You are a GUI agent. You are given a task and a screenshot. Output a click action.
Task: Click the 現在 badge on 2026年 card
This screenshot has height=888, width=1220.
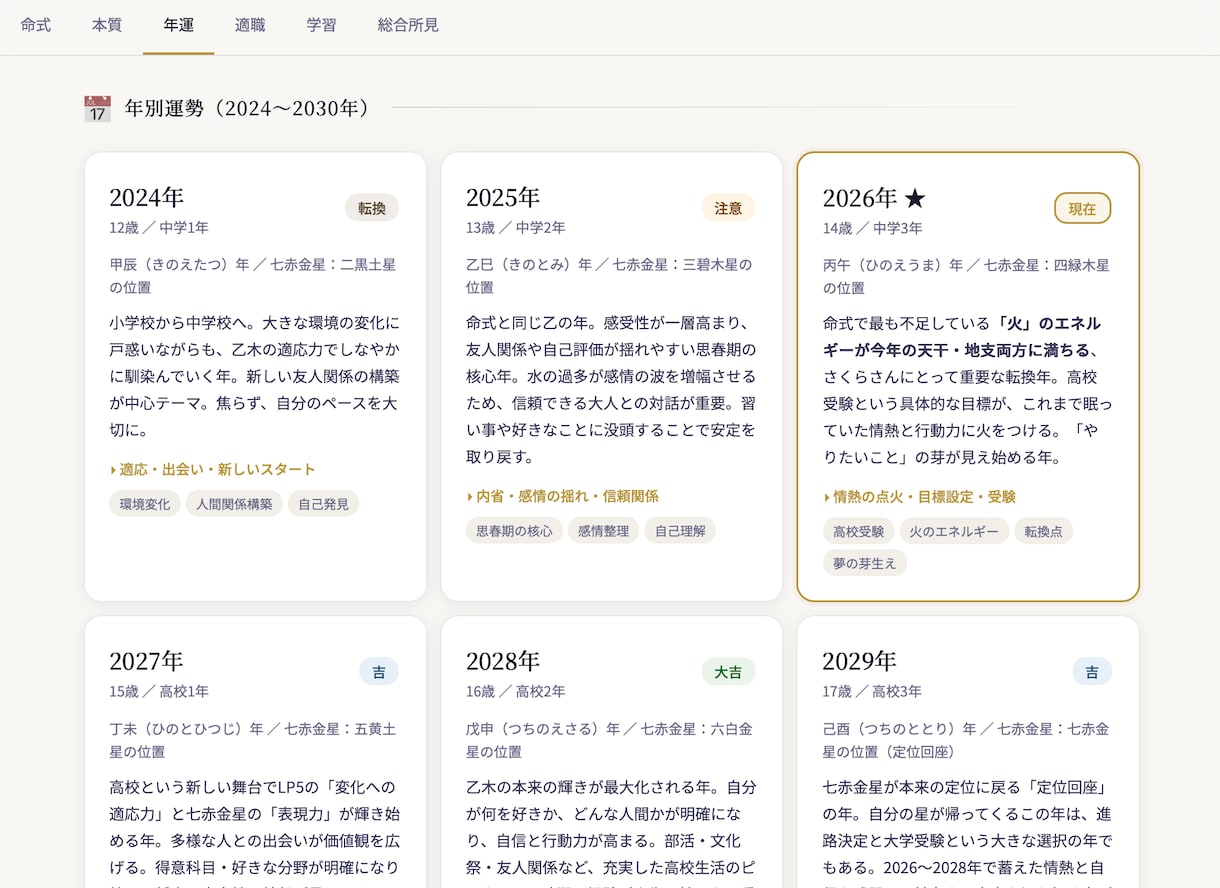(1083, 208)
